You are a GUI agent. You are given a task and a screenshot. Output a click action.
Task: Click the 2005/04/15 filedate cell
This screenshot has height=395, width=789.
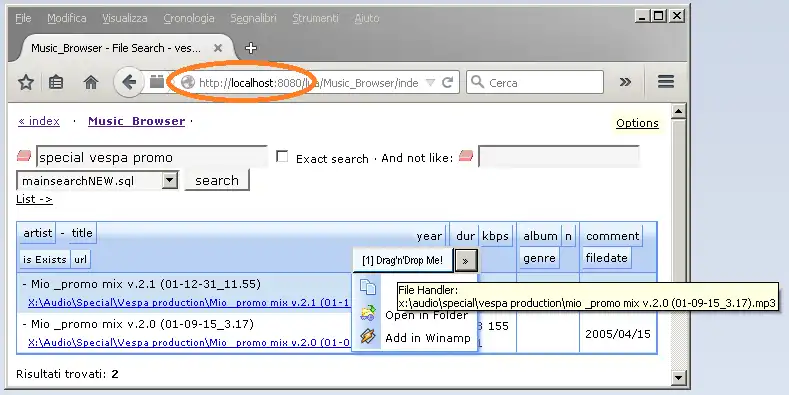617,334
